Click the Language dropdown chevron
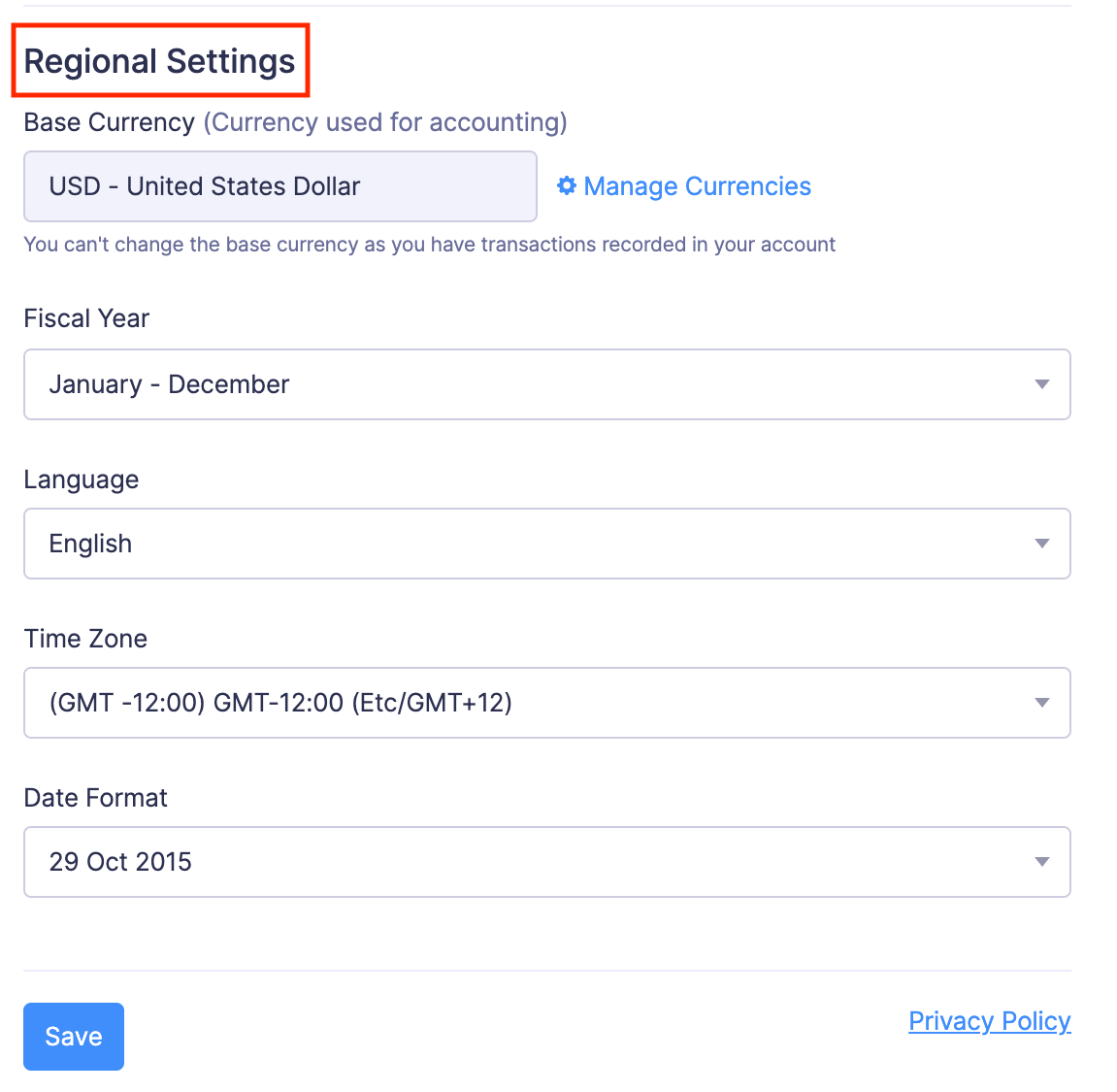Viewport: 1117px width, 1092px height. click(x=1041, y=544)
